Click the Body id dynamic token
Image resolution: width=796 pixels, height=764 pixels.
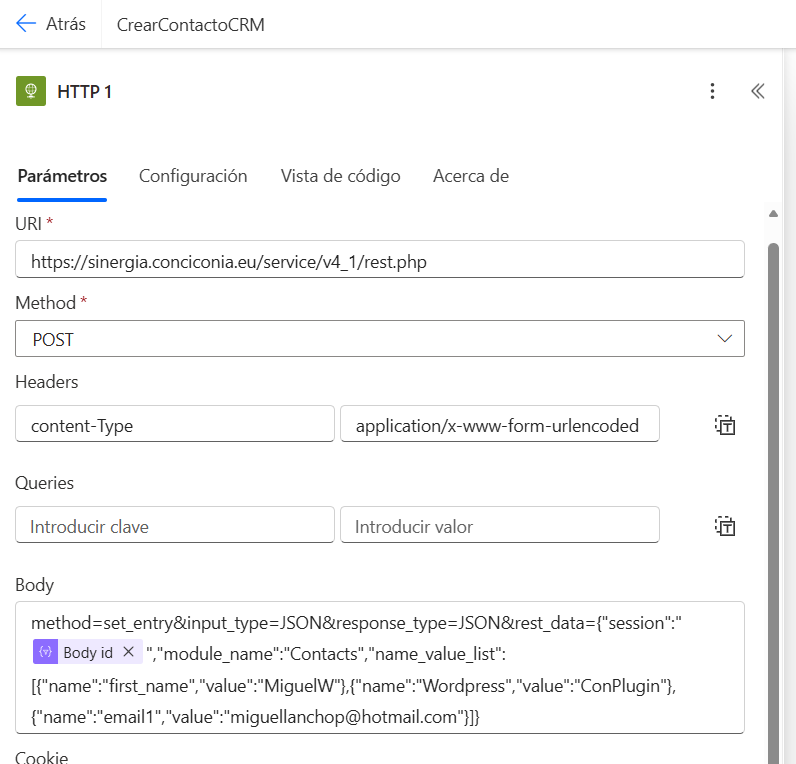[x=86, y=652]
